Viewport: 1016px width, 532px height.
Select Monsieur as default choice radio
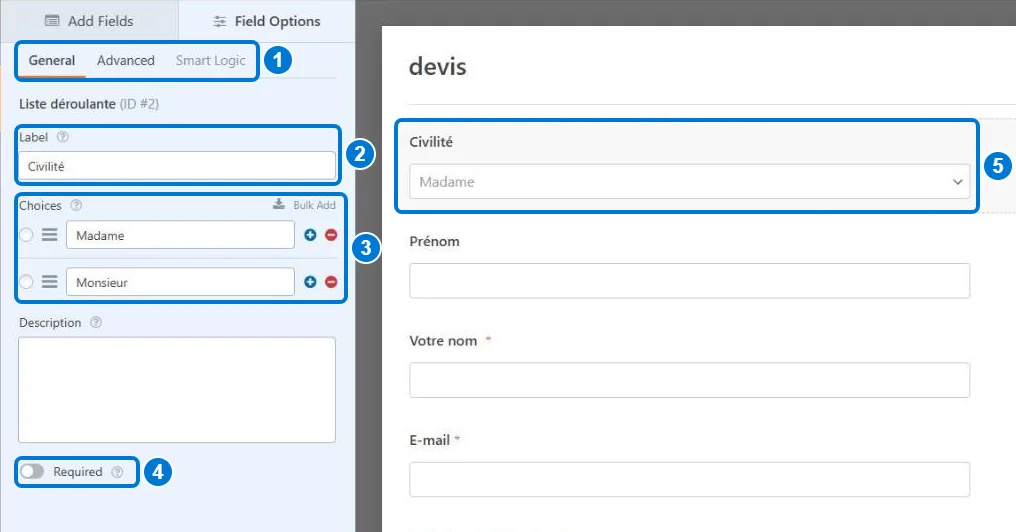[26, 282]
